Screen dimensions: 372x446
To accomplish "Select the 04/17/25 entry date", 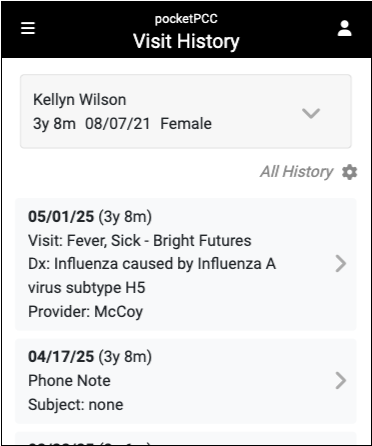I will tap(61, 356).
